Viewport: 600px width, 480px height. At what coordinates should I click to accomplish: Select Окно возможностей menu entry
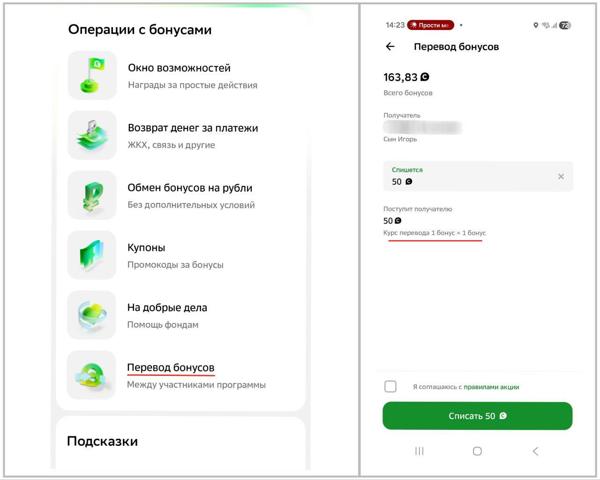click(x=179, y=67)
